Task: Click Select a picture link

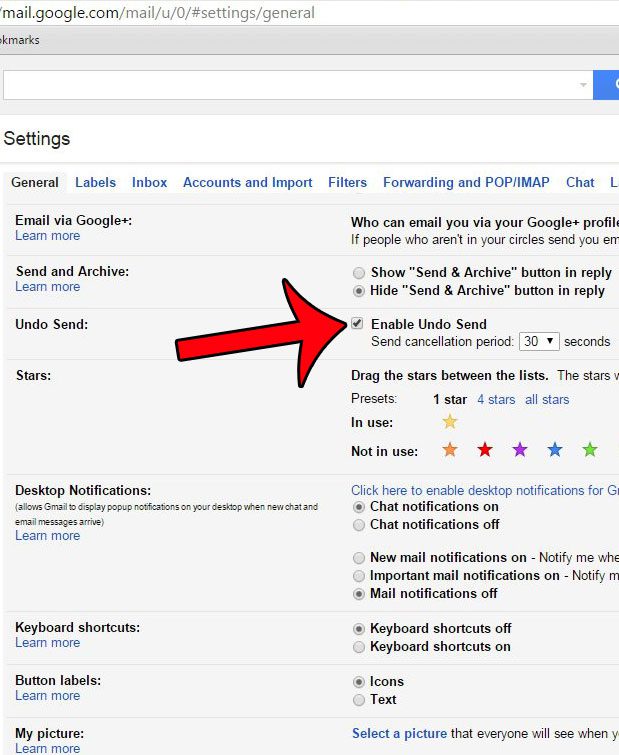Action: pos(397,734)
